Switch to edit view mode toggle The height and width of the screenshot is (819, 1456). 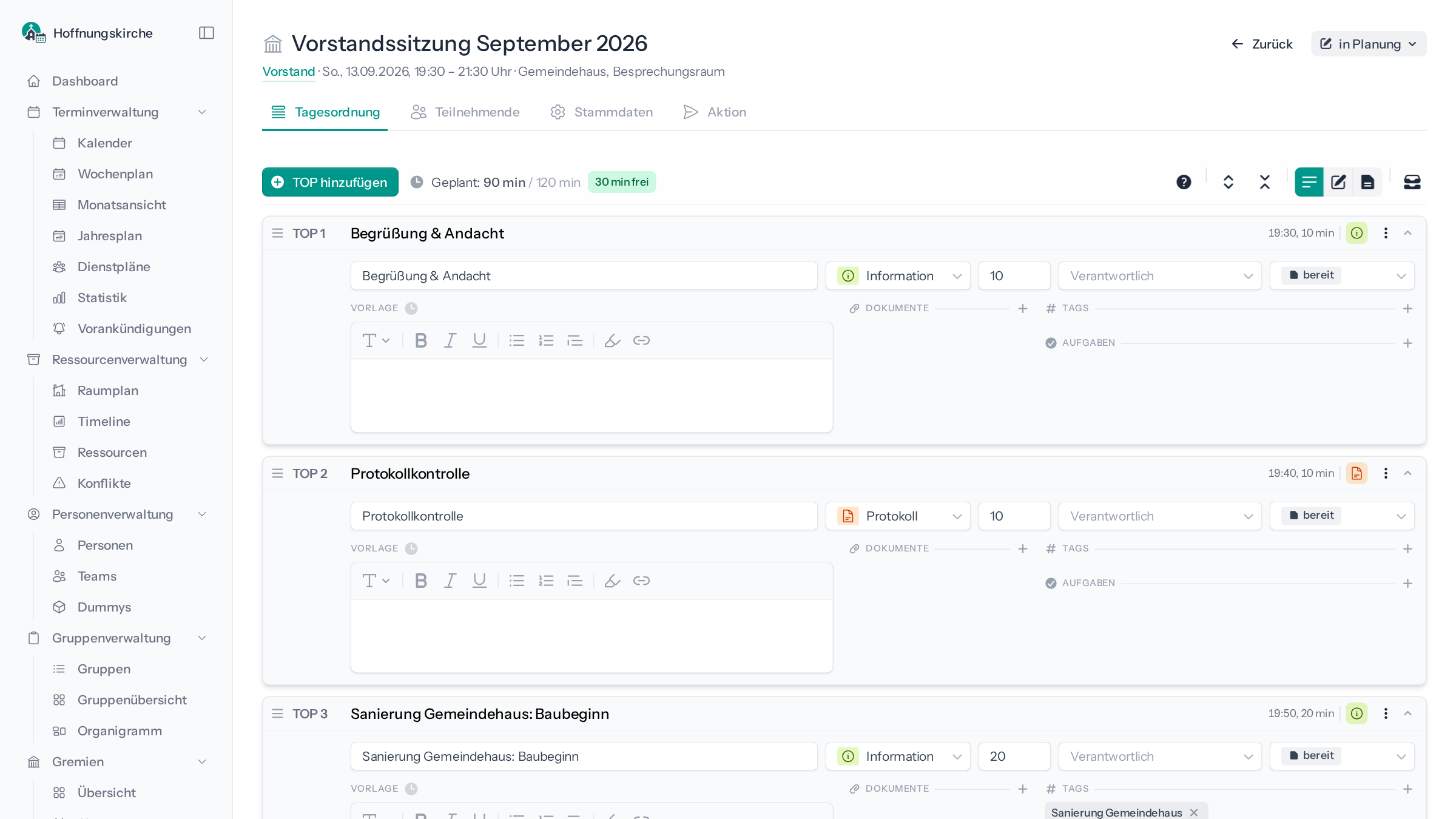pos(1338,182)
